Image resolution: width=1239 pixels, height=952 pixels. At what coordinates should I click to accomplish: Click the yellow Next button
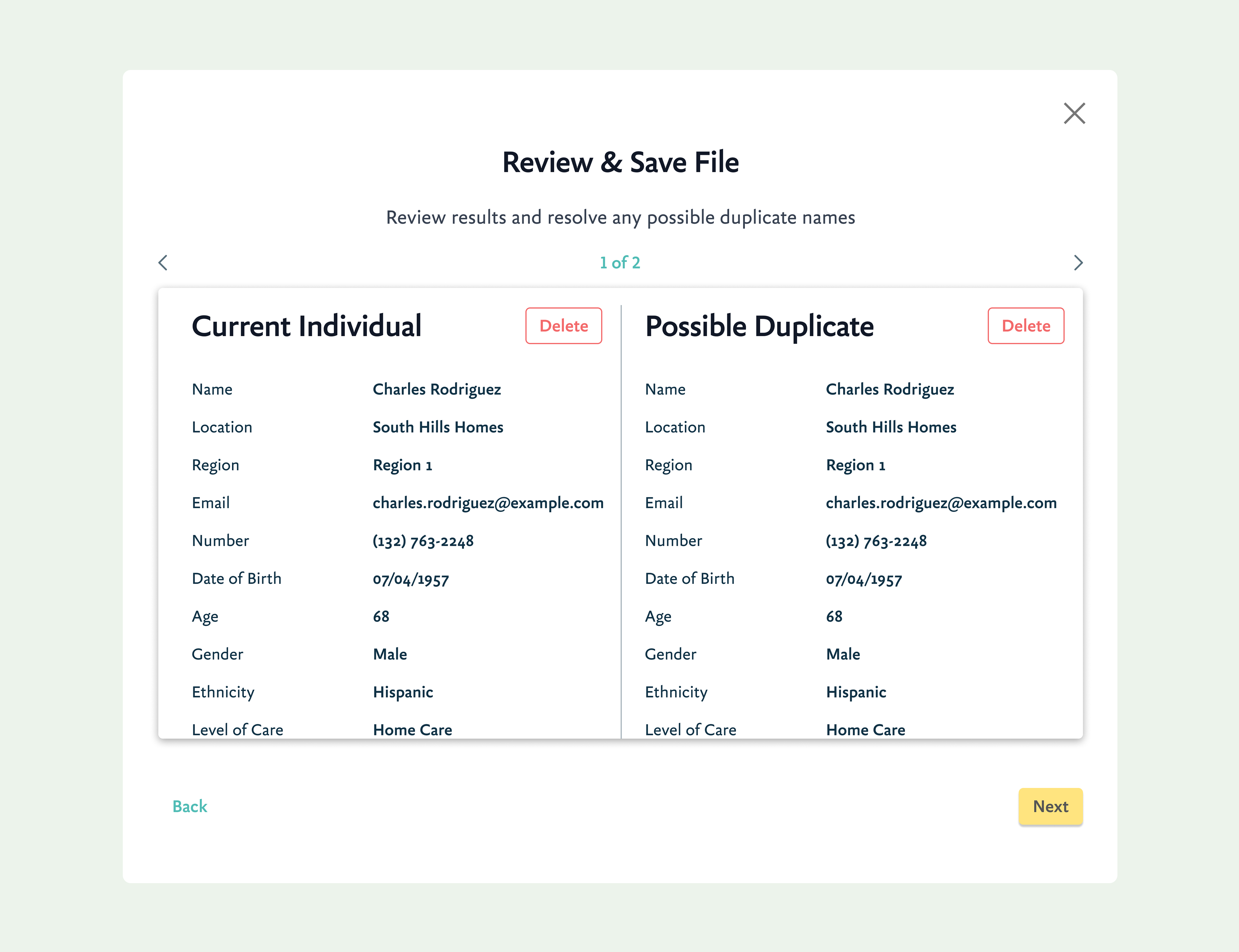tap(1050, 807)
